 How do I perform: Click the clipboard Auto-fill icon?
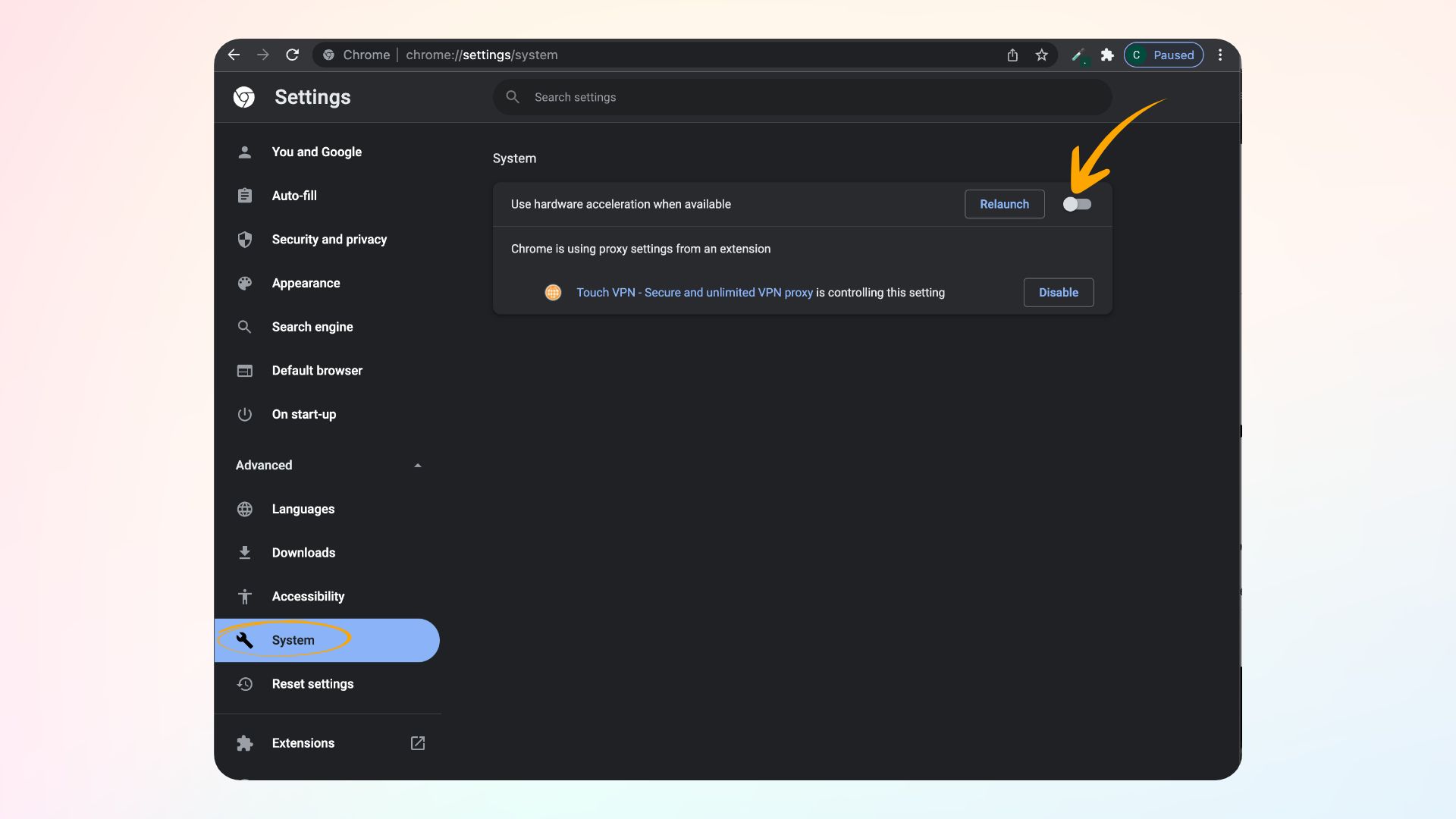tap(244, 196)
